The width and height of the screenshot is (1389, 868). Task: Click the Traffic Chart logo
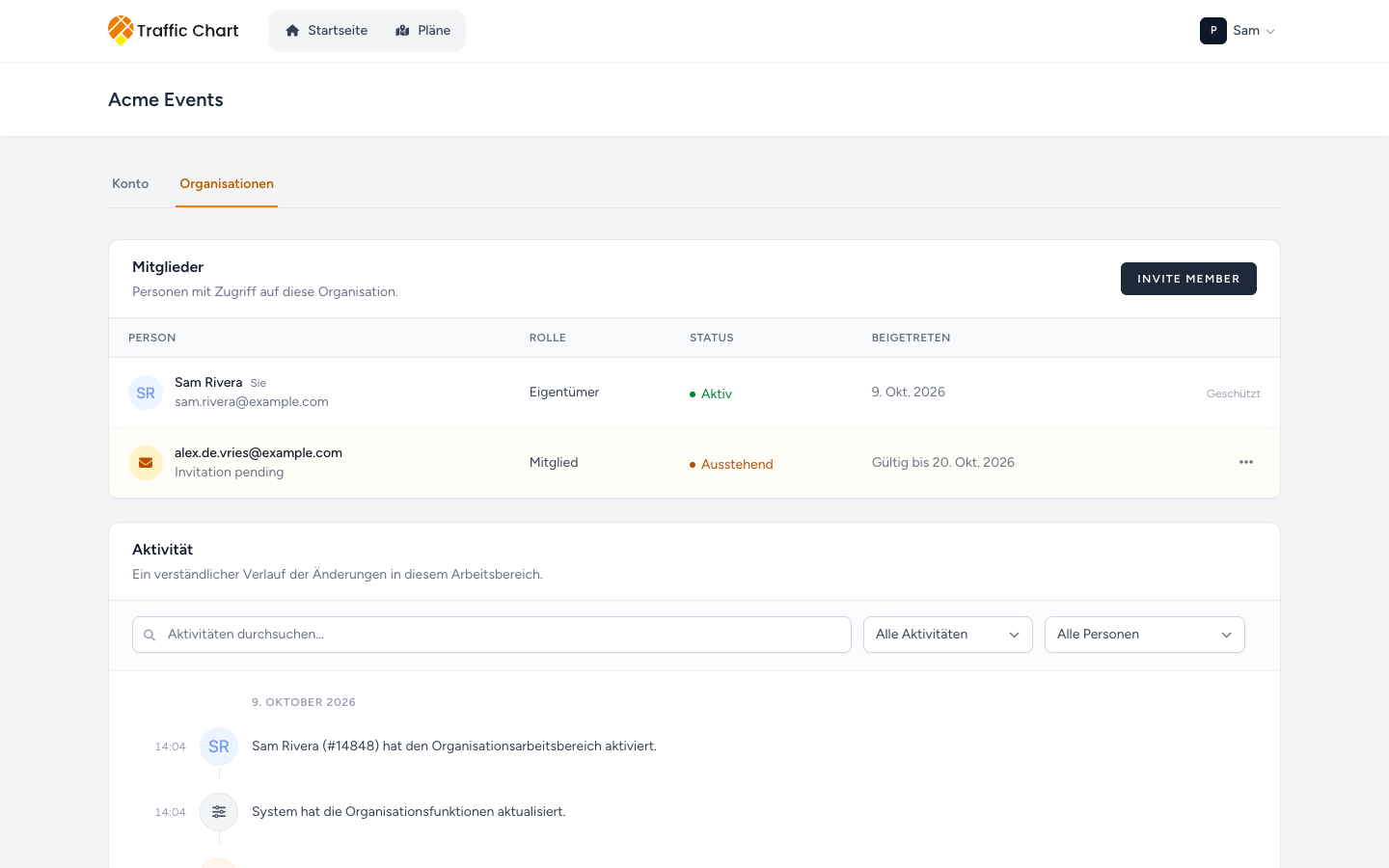(x=174, y=31)
